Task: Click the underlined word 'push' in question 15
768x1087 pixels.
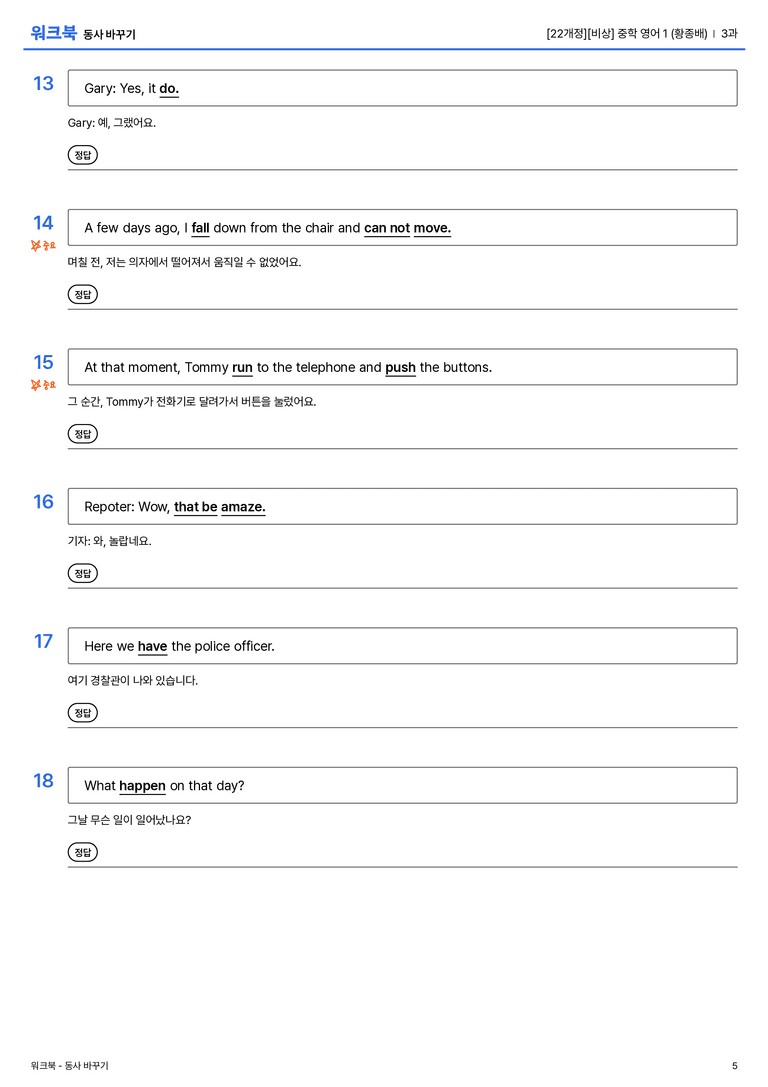Action: click(401, 367)
